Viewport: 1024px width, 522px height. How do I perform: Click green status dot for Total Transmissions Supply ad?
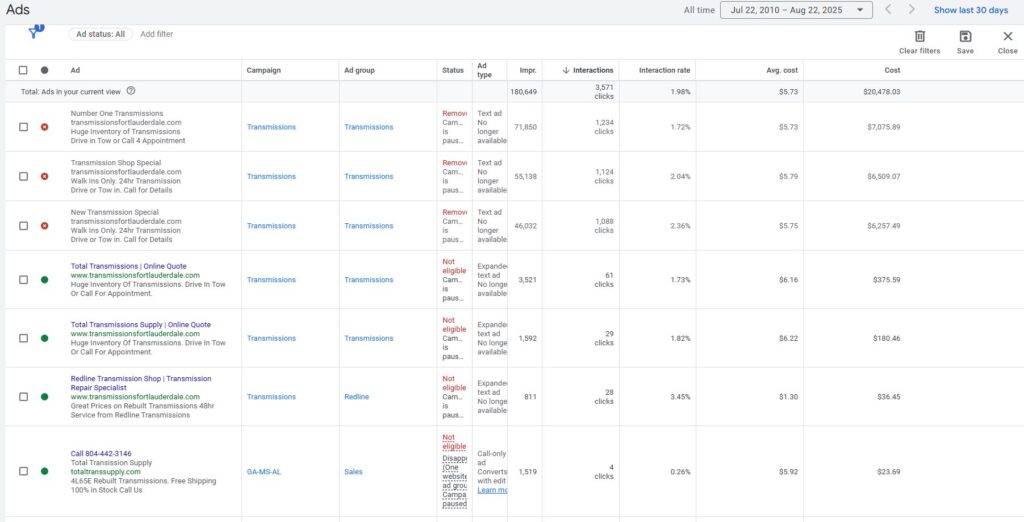click(x=44, y=338)
